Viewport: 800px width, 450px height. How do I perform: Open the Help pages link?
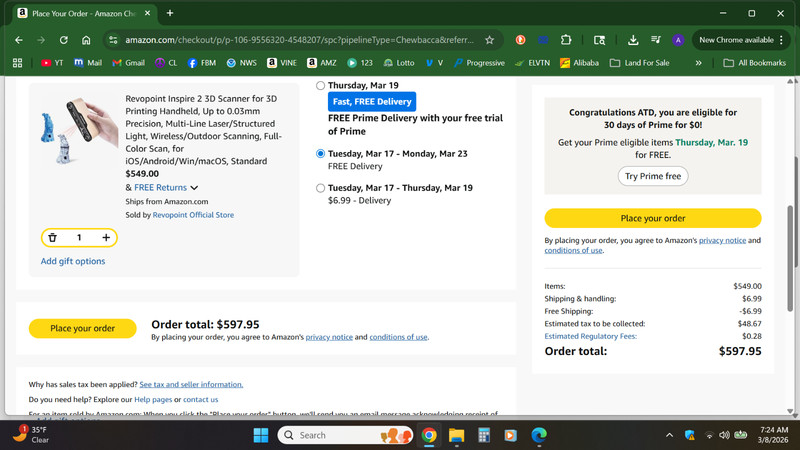pyautogui.click(x=153, y=399)
